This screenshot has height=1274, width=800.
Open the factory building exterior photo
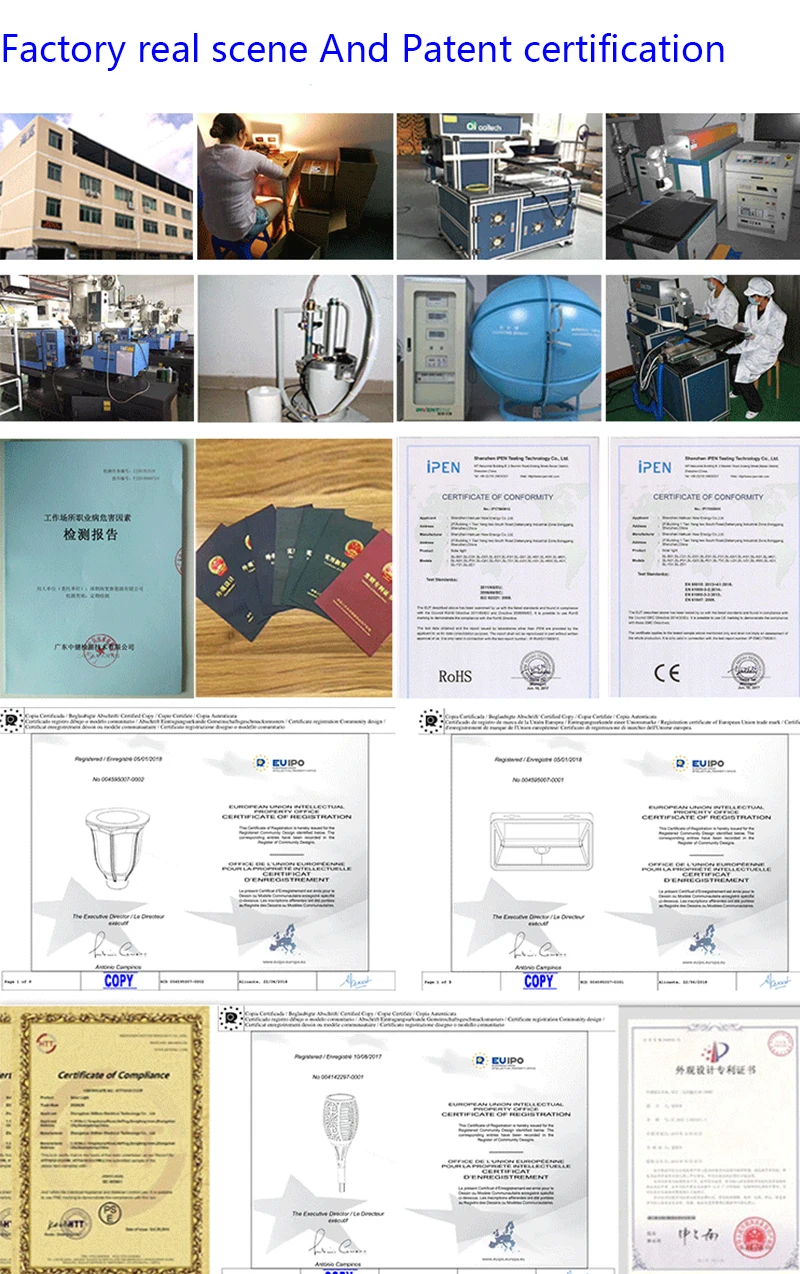97,186
